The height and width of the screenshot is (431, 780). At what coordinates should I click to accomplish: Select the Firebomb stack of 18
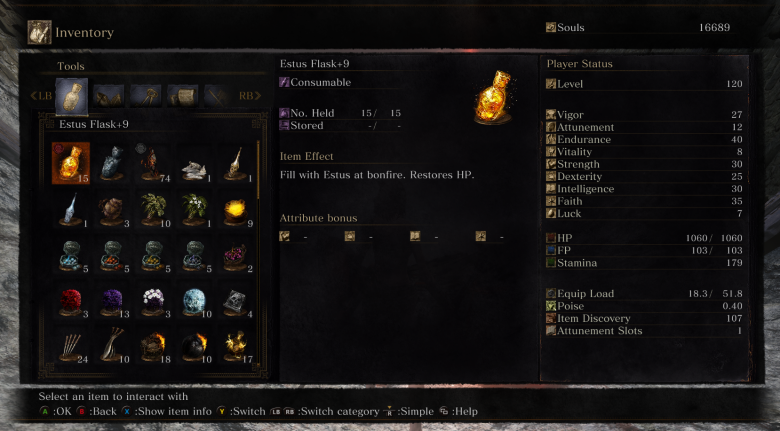coord(153,345)
